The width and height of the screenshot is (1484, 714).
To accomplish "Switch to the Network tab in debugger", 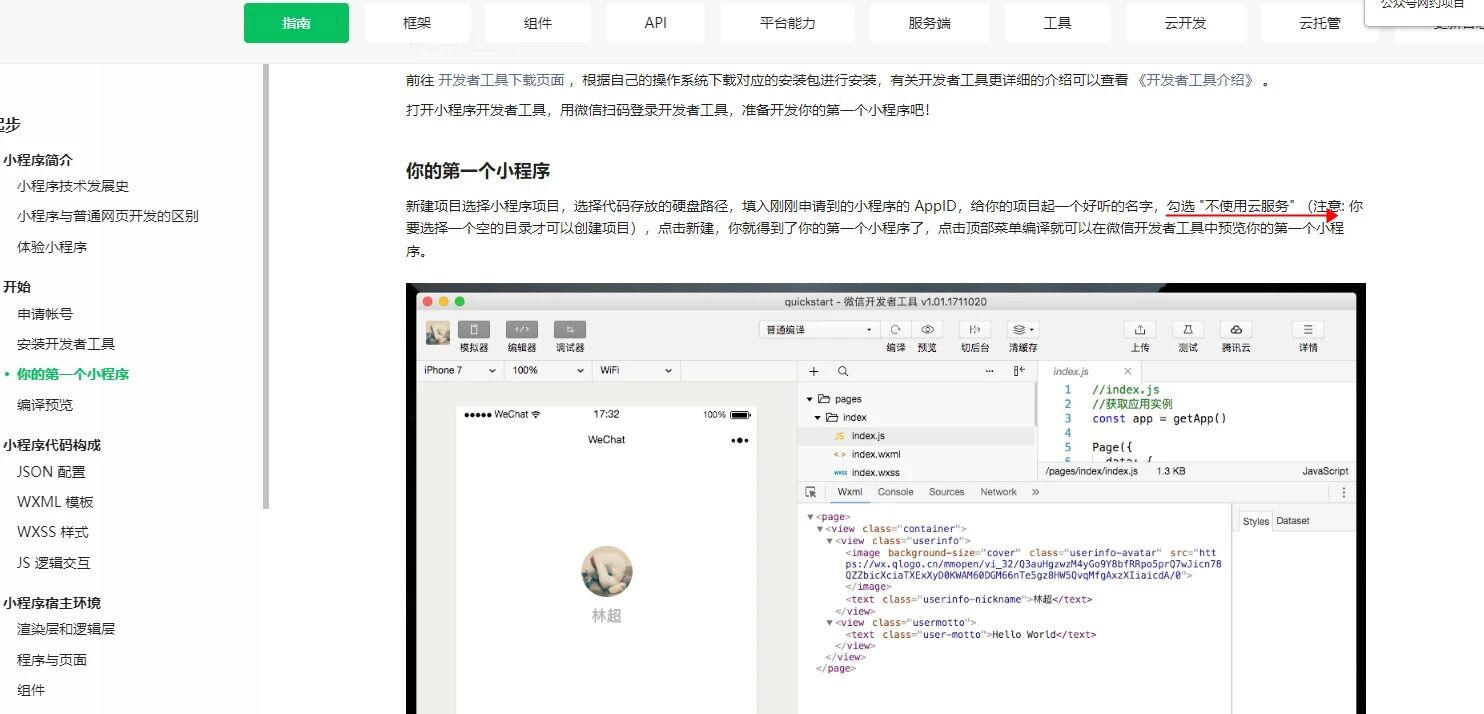I will pyautogui.click(x=998, y=492).
